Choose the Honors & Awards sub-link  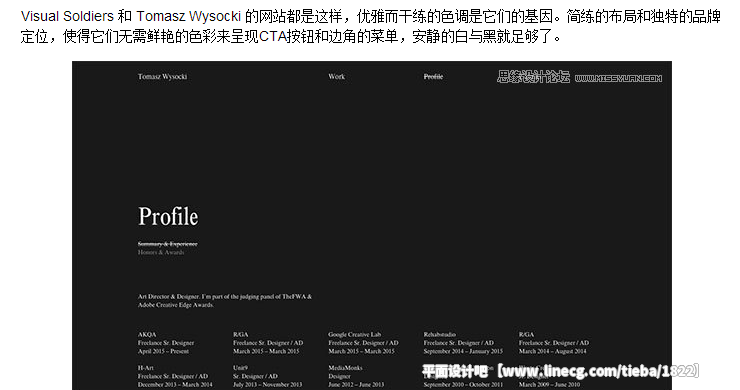161,252
